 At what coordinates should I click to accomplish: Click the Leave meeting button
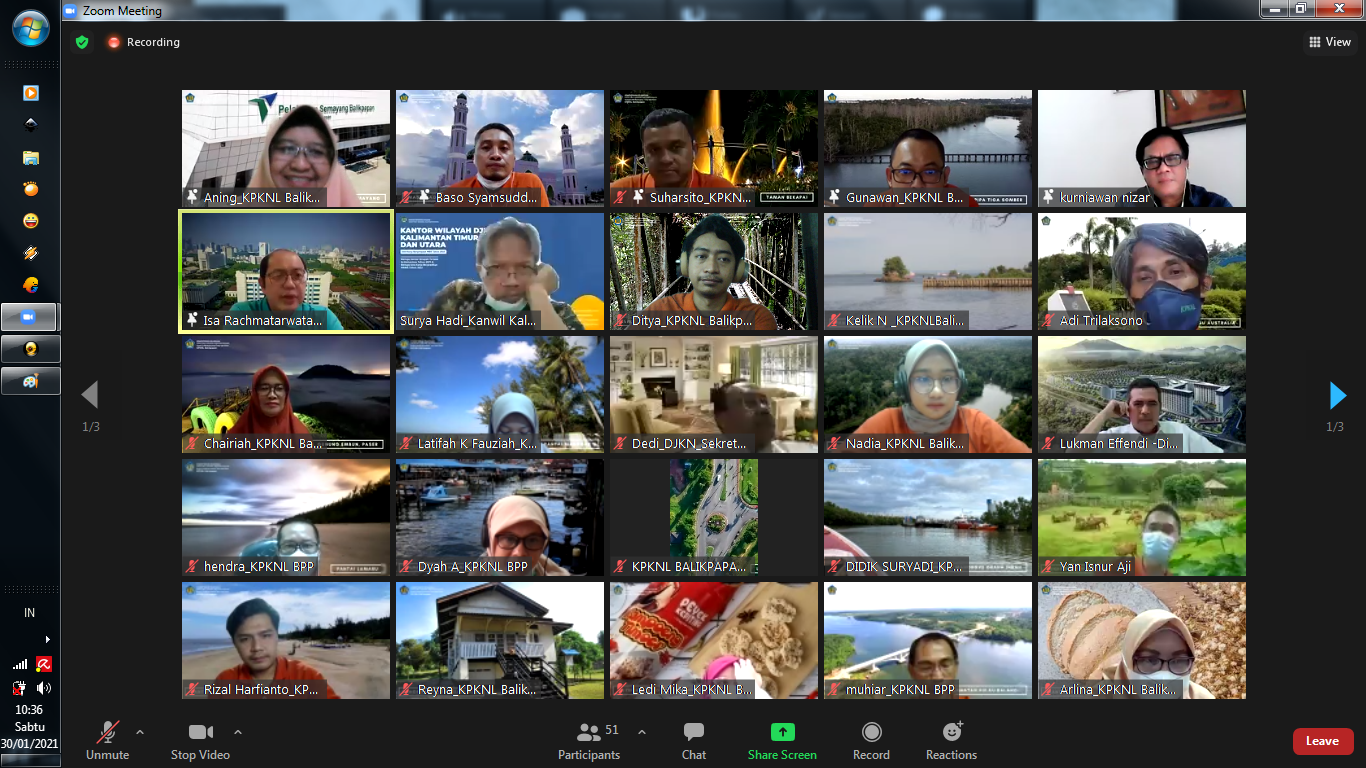(1322, 741)
